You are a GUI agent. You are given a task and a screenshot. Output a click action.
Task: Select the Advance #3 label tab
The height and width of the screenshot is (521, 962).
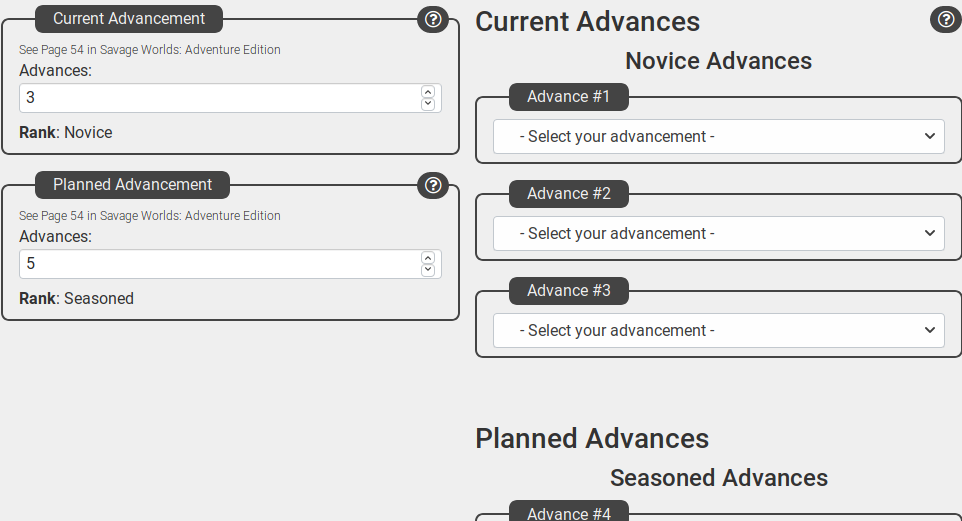569,291
